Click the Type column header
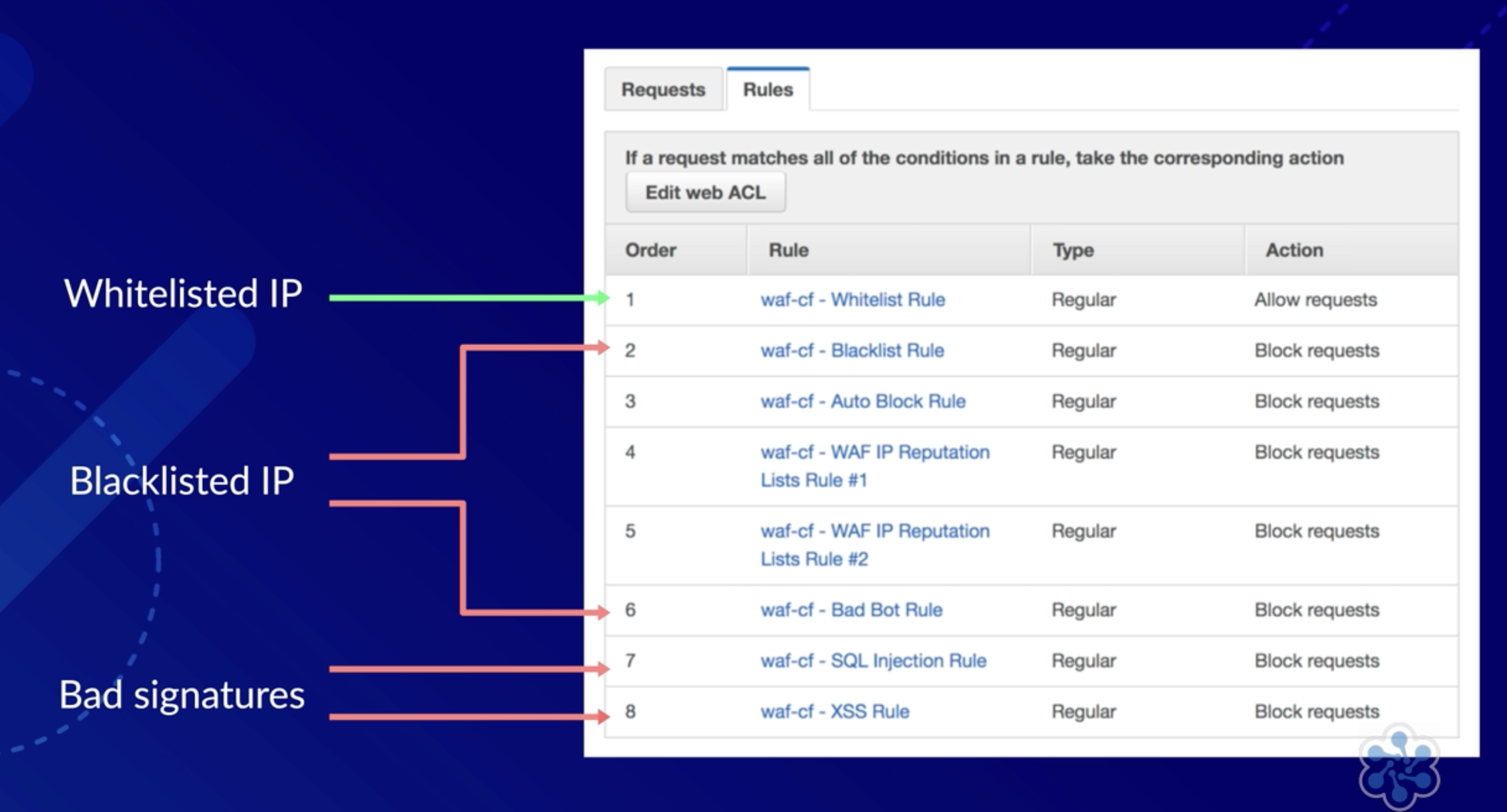The image size is (1507, 812). click(1073, 250)
